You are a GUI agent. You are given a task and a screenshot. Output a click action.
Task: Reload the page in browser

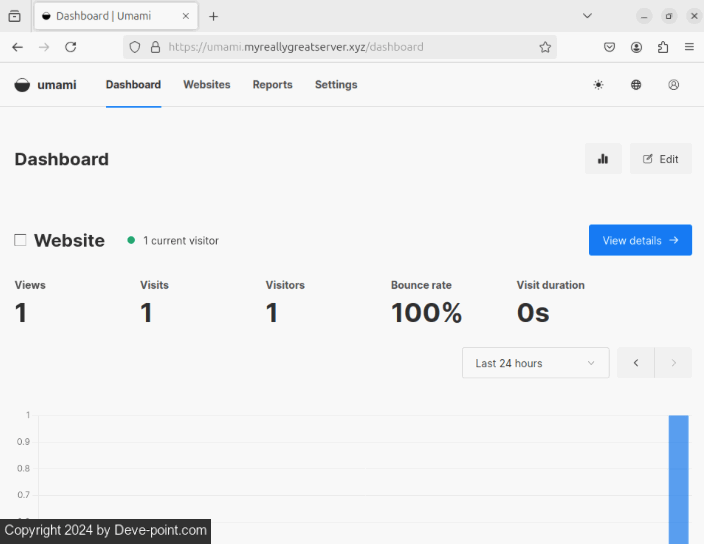click(71, 47)
